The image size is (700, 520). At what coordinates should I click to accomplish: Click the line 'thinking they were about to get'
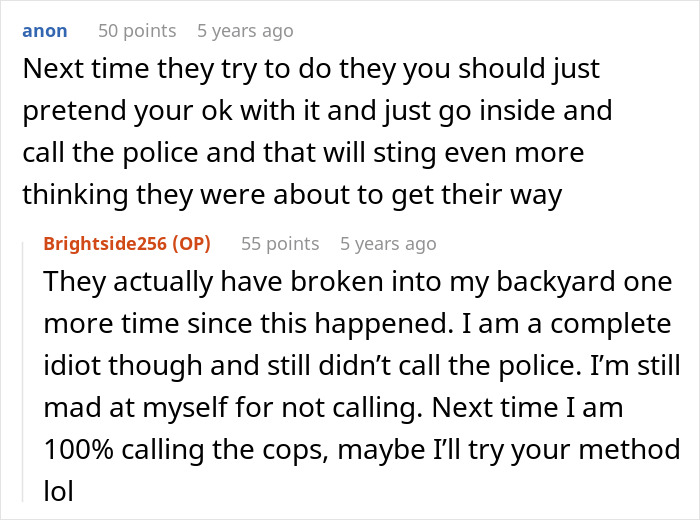[x=292, y=195]
